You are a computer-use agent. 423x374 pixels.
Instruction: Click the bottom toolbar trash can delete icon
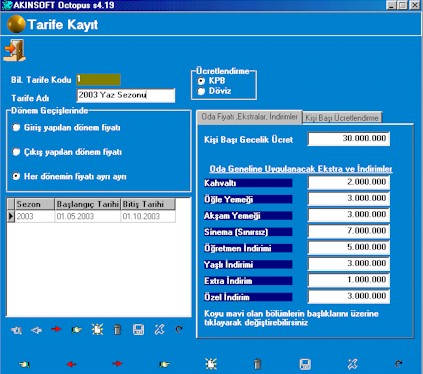tap(257, 364)
